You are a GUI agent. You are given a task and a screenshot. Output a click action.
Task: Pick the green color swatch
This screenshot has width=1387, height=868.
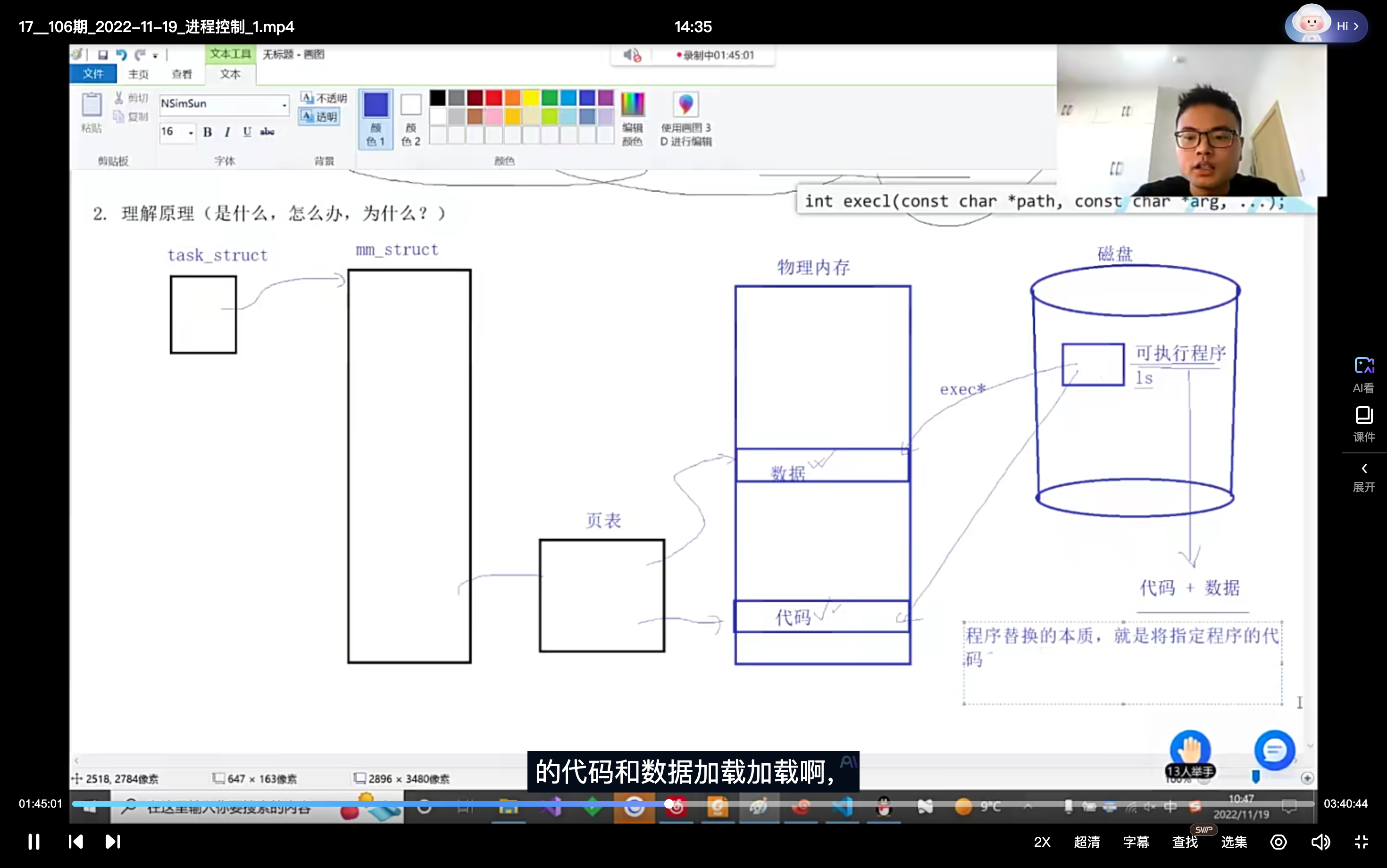pyautogui.click(x=550, y=98)
